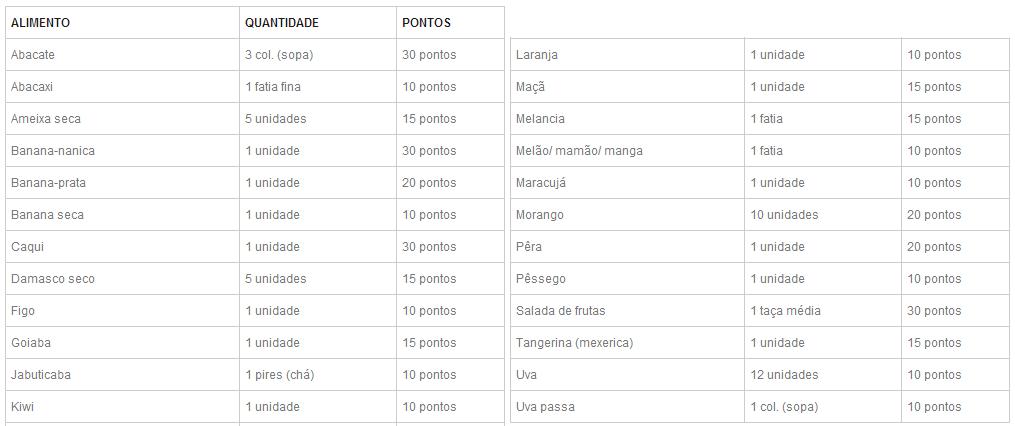Viewport: 1015px width, 426px height.
Task: Click the PONTOS column header
Action: pos(426,22)
